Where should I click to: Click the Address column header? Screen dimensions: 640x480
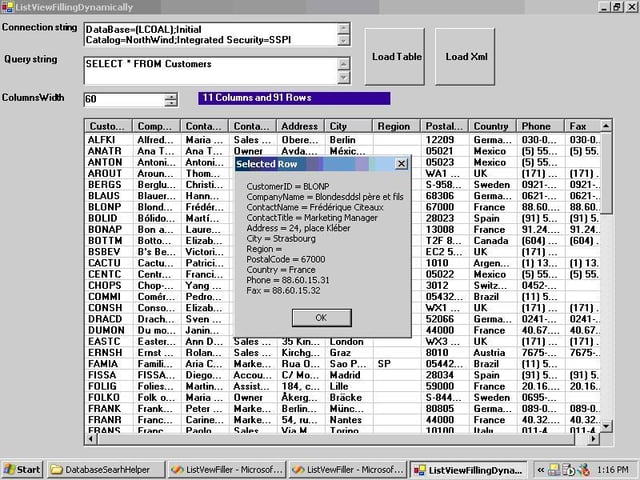tap(300, 126)
